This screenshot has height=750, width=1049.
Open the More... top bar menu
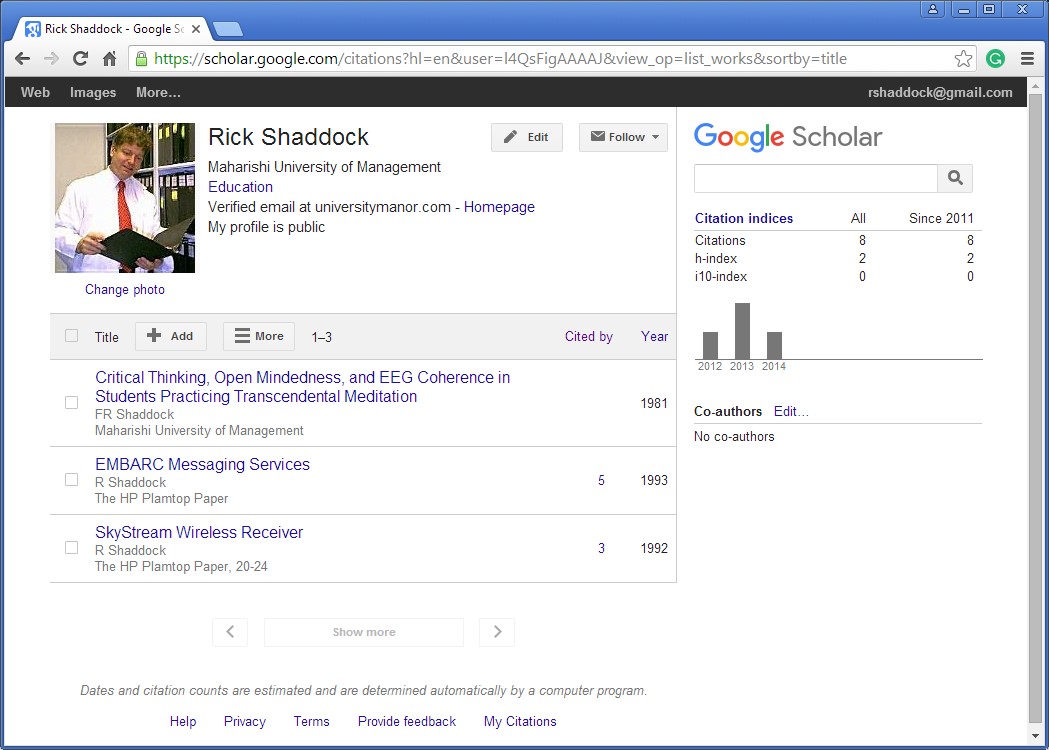click(159, 92)
